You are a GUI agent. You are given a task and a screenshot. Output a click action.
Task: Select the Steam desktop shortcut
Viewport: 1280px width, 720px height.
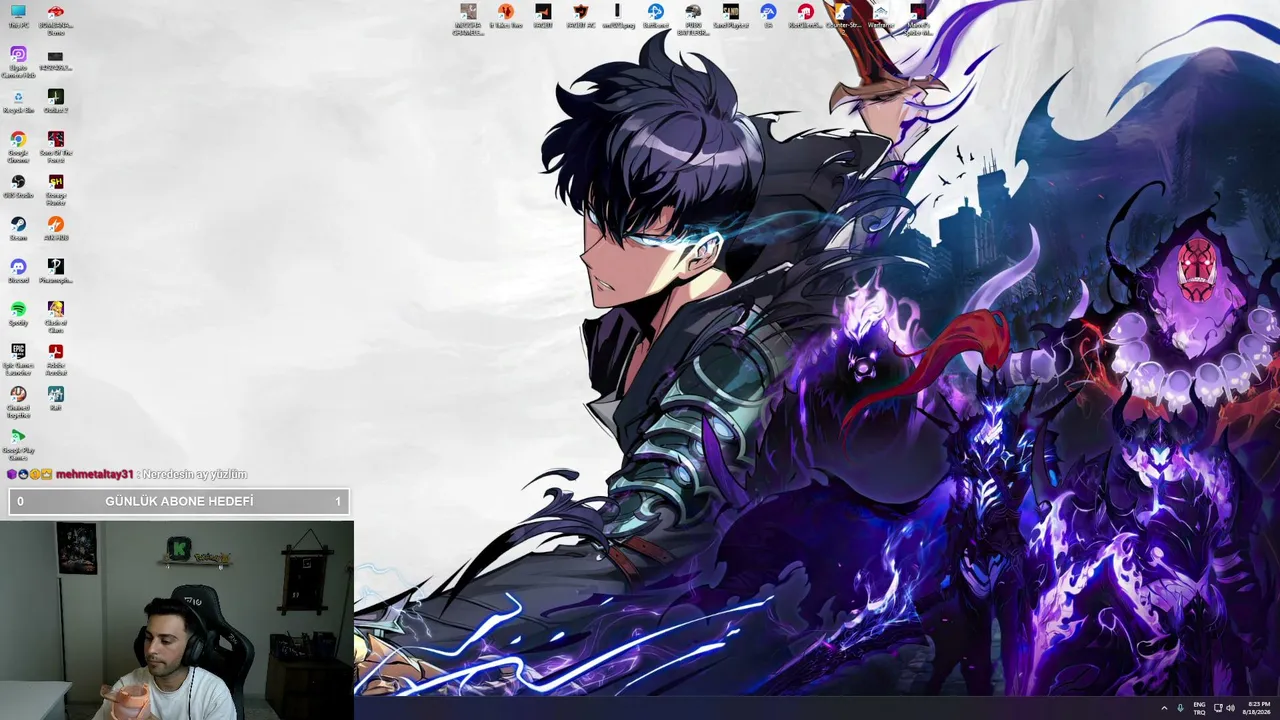18,229
